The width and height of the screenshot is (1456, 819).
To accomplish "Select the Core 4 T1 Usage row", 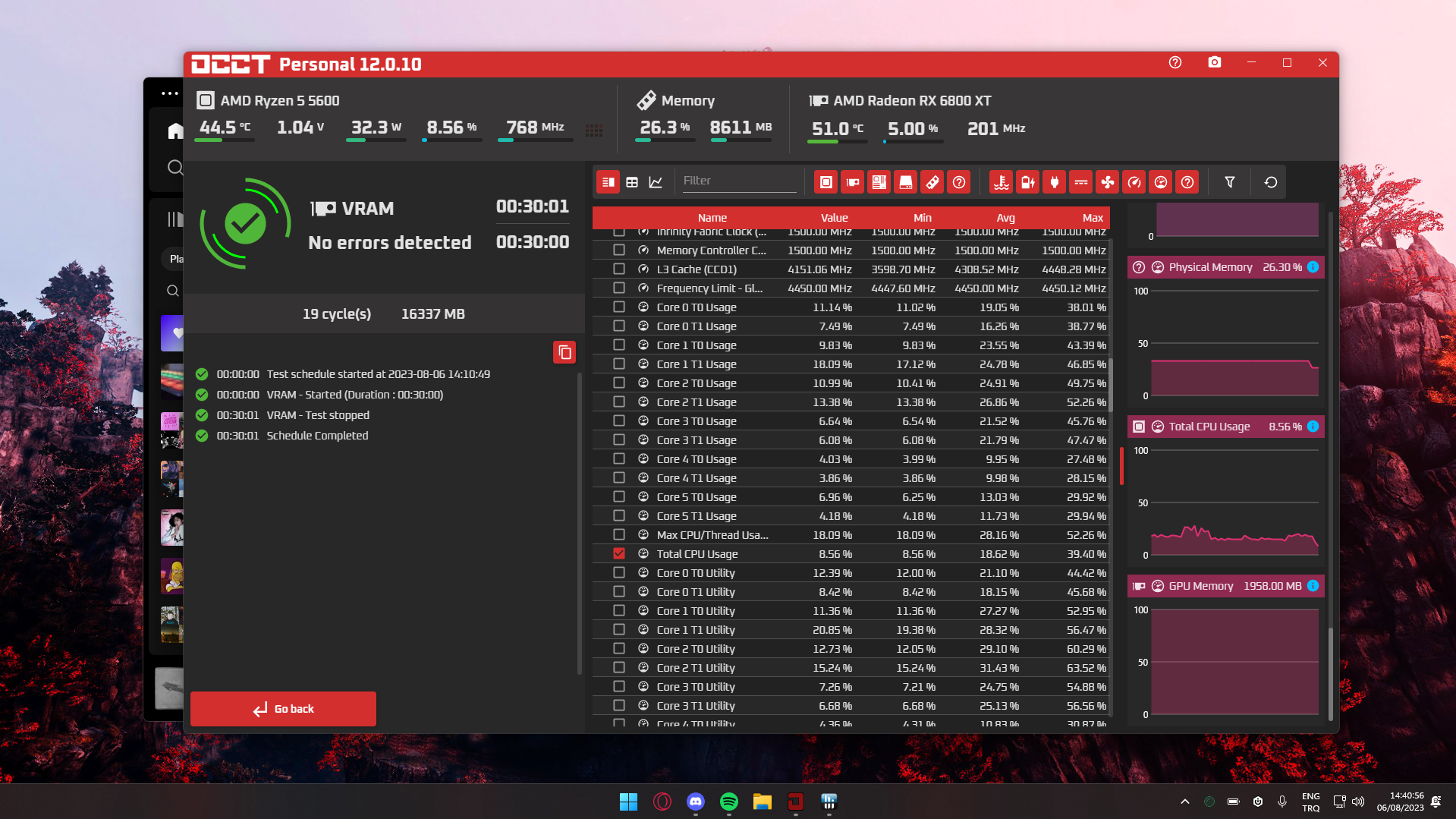I will point(851,478).
